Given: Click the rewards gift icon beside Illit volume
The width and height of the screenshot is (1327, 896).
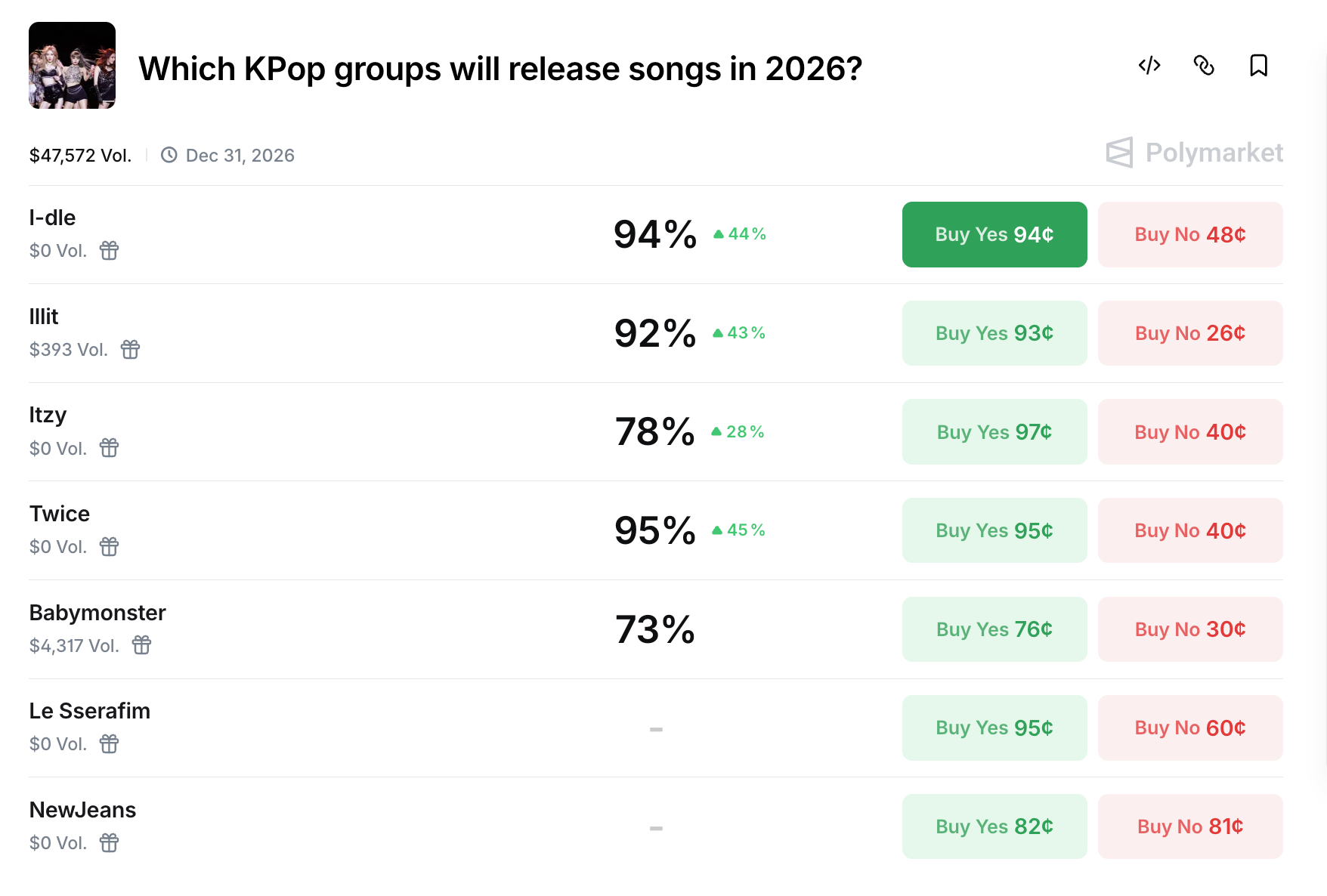Looking at the screenshot, I should [x=131, y=349].
